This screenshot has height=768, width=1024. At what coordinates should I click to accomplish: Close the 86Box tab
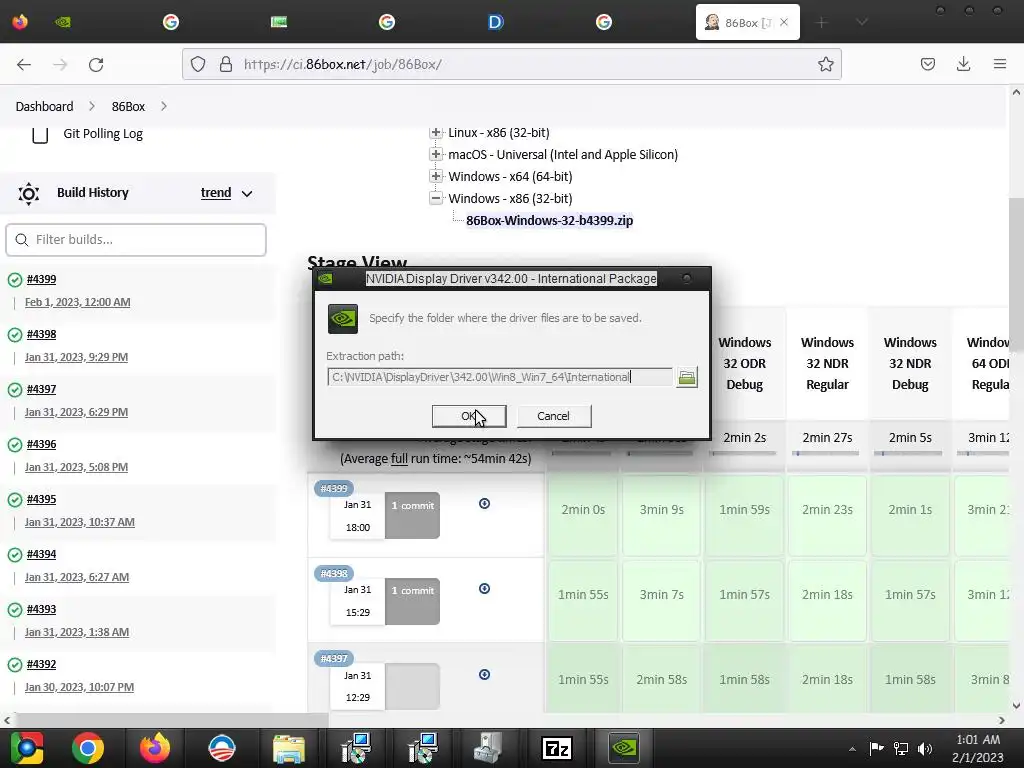point(784,22)
